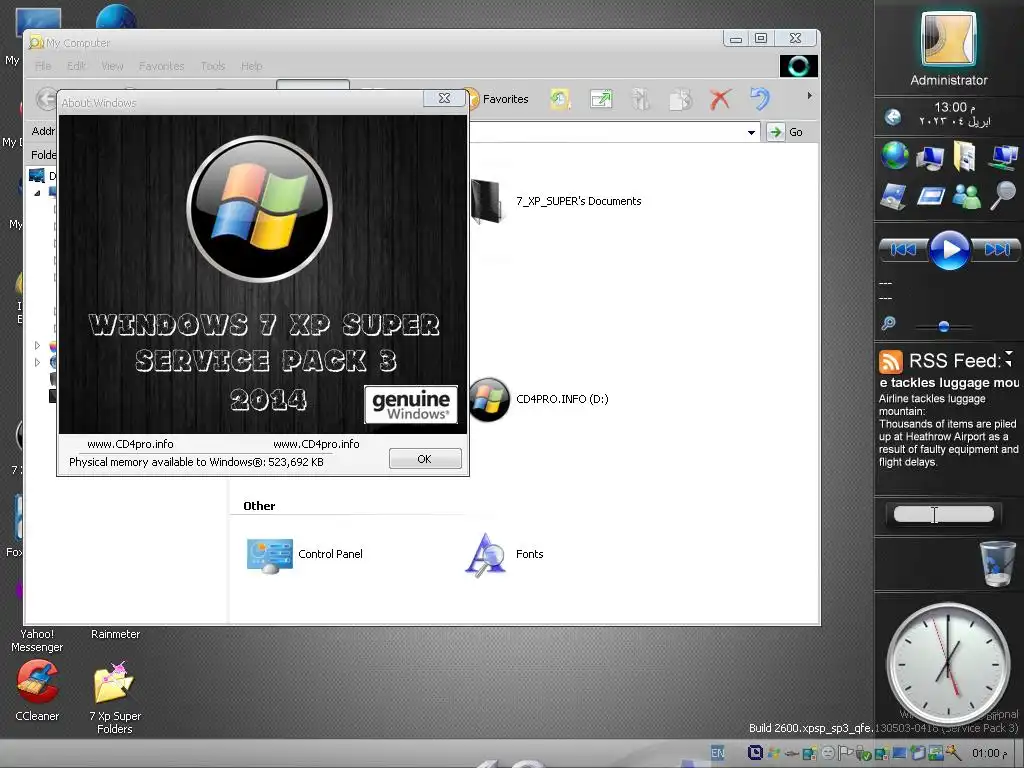
Task: Expand the toolbar overflow arrow
Action: coord(809,96)
